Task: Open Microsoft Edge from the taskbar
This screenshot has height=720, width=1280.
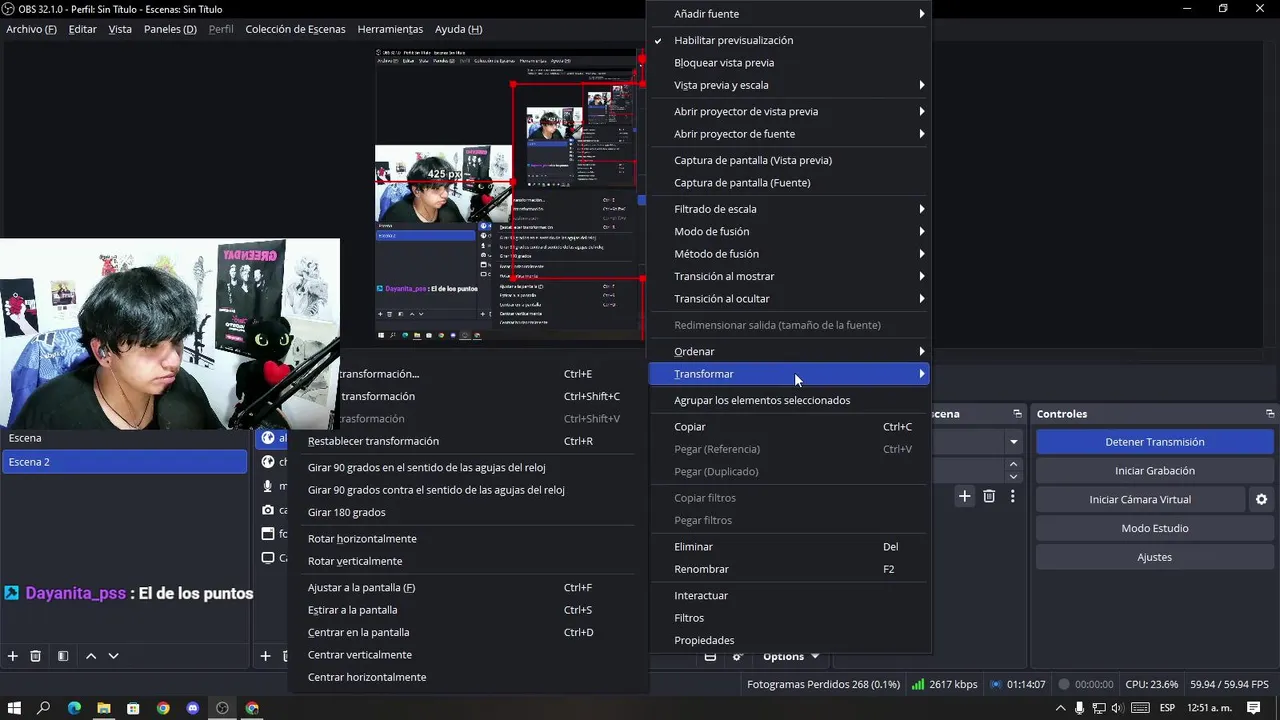Action: point(74,708)
